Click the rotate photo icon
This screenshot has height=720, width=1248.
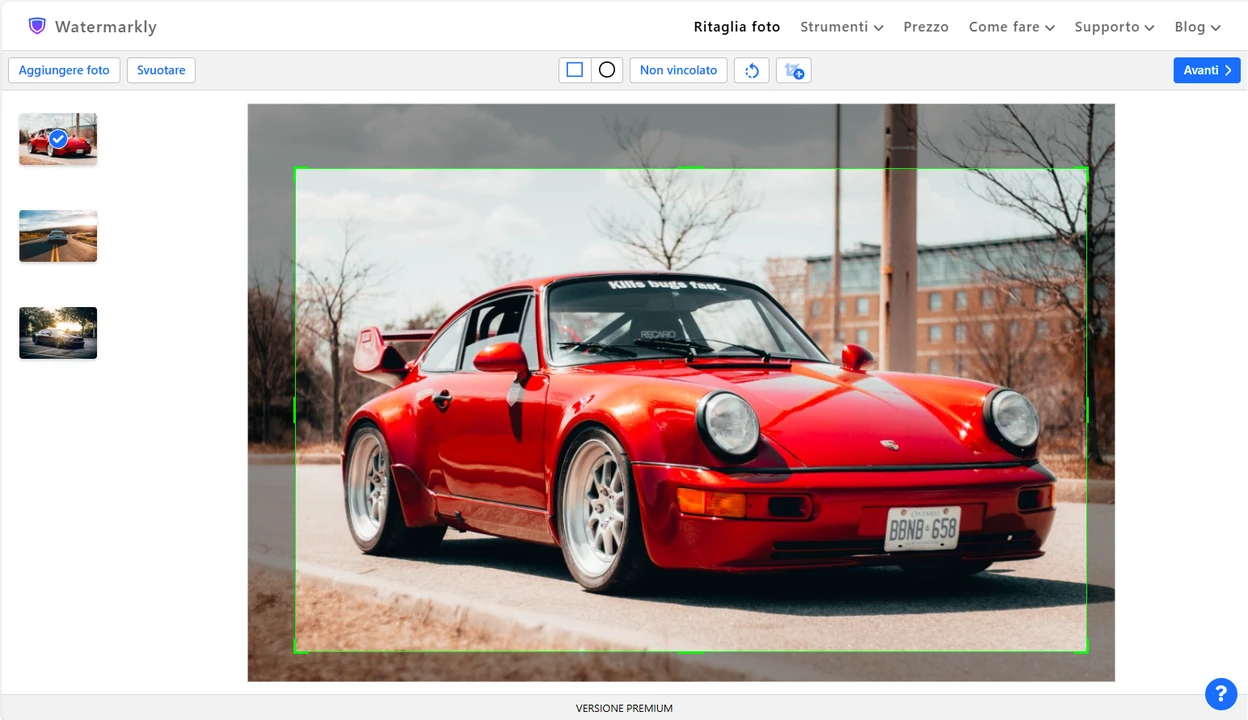[752, 70]
